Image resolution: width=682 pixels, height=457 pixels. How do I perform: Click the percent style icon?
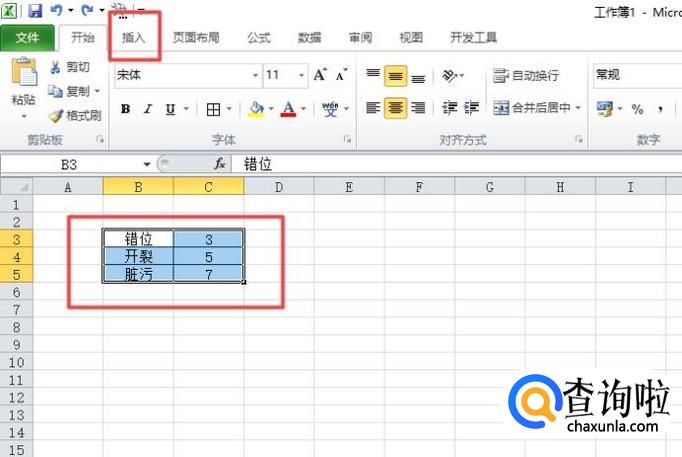pyautogui.click(x=637, y=109)
